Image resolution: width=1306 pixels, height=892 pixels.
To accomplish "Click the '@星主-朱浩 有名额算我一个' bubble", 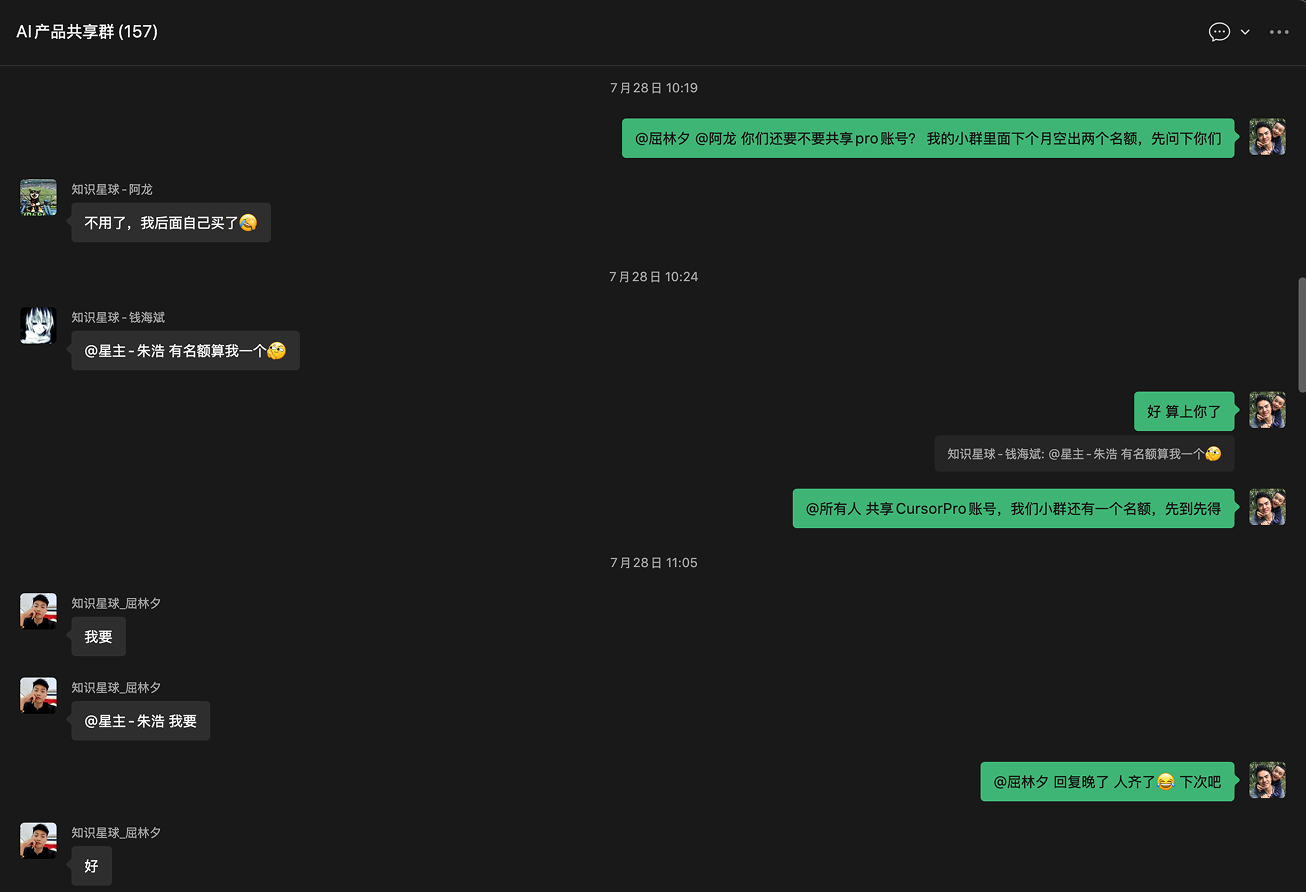I will pos(185,351).
